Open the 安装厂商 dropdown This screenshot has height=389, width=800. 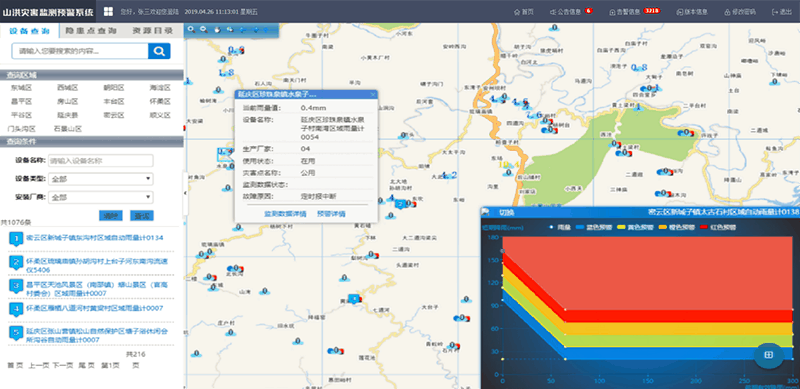pos(101,197)
